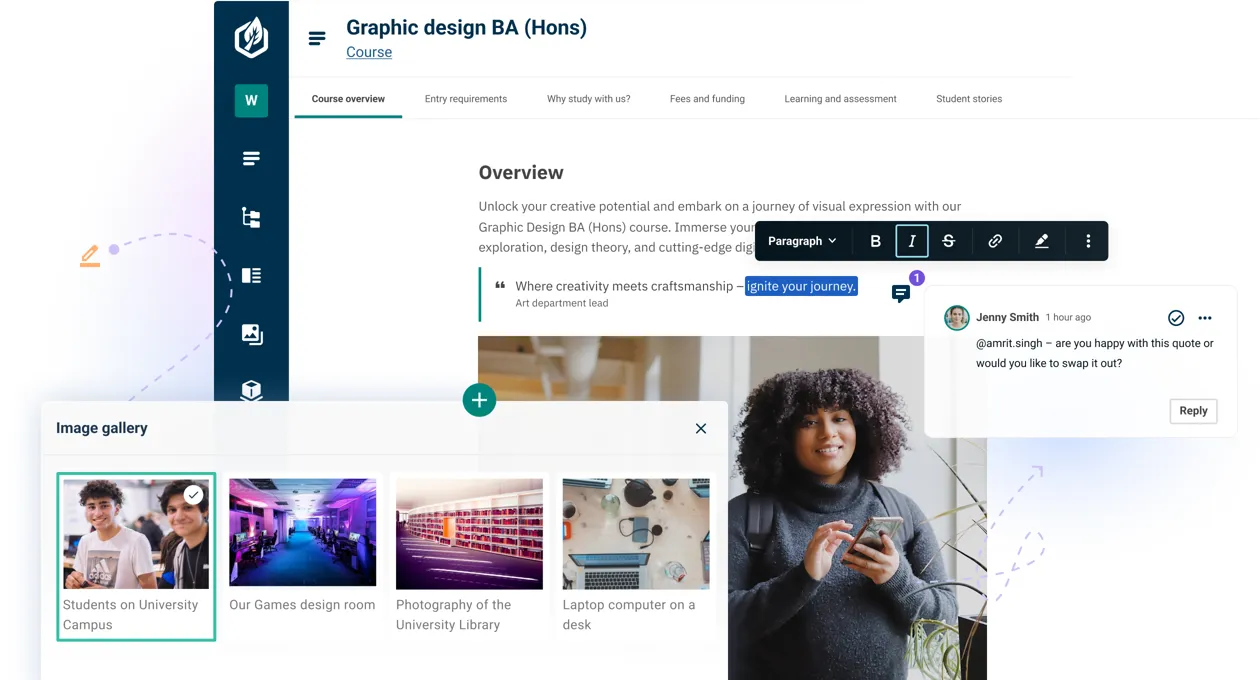Image resolution: width=1260 pixels, height=680 pixels.
Task: Switch to the Course overview tab
Action: click(348, 99)
